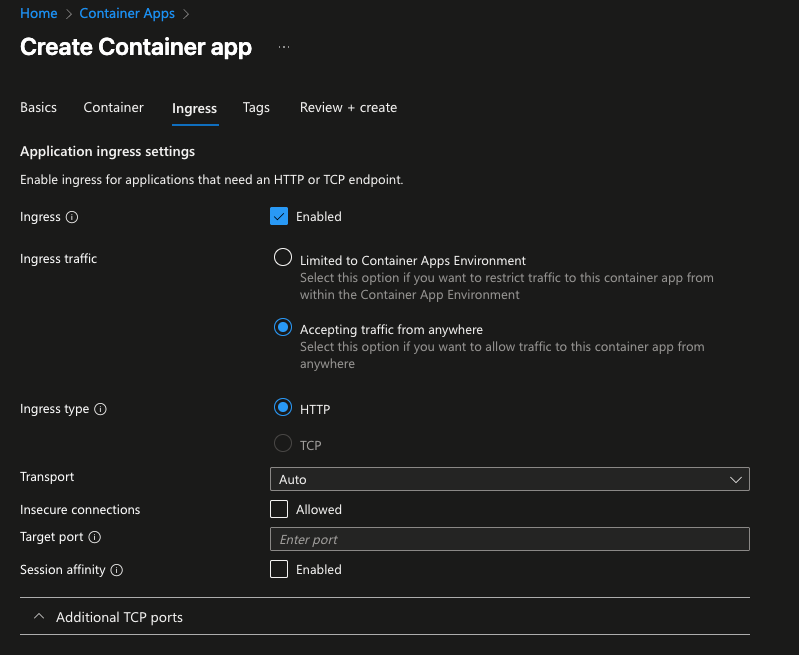Open the Container tab
This screenshot has height=655, width=799.
(x=113, y=107)
